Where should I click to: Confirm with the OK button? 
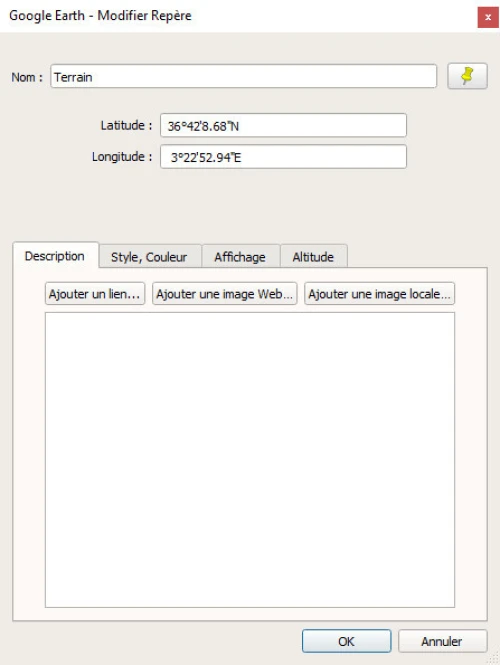click(346, 641)
